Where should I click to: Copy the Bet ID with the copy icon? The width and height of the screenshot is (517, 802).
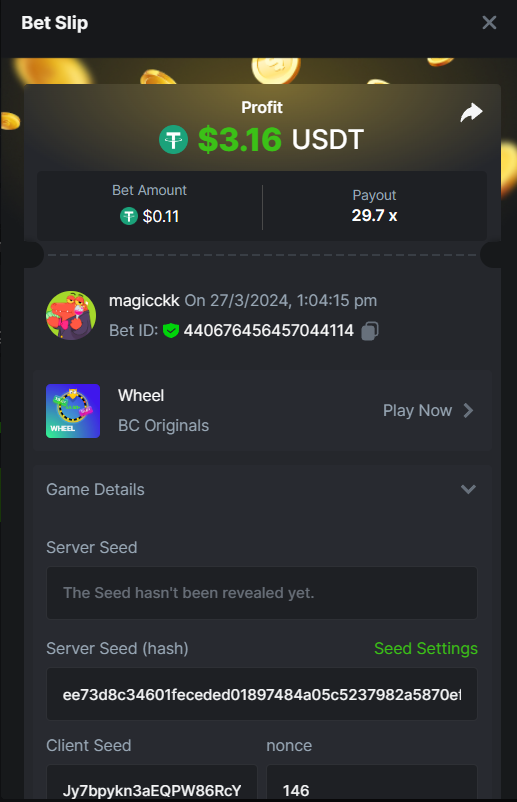370,331
